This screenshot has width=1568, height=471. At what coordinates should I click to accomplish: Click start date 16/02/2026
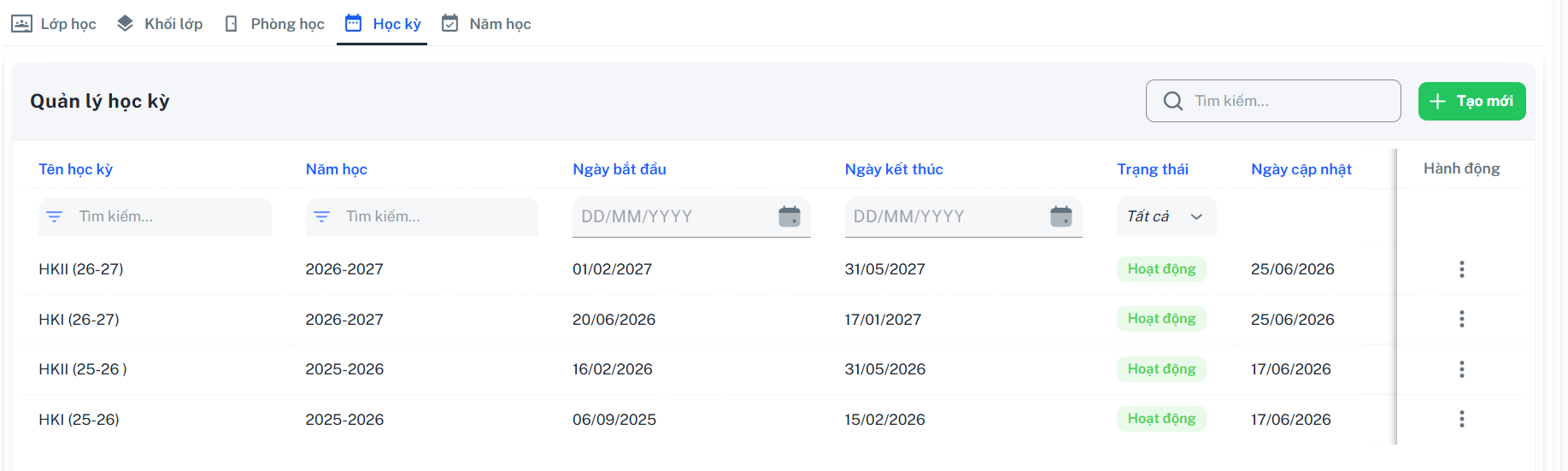pos(612,369)
